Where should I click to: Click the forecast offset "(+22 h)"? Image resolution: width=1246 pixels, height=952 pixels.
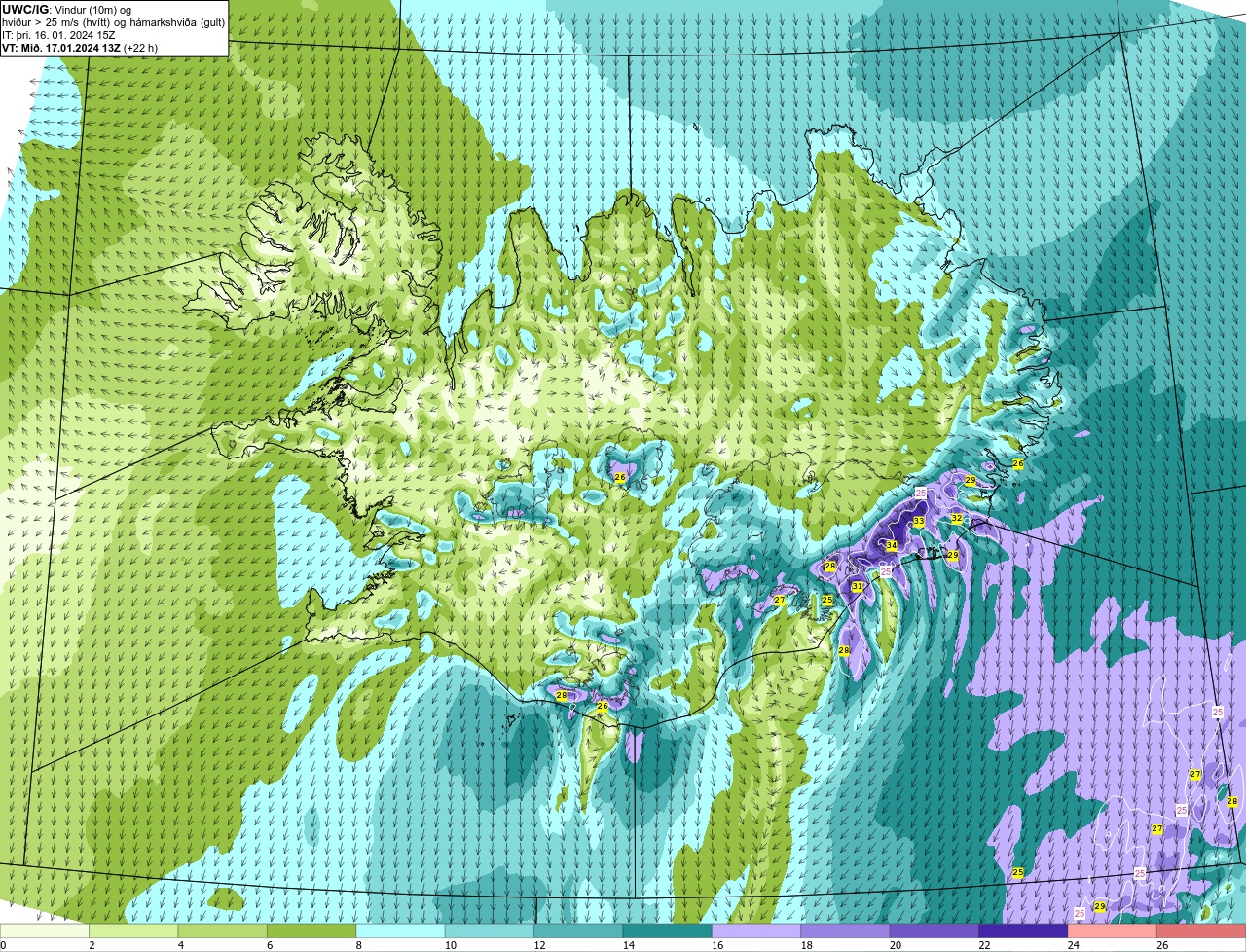pyautogui.click(x=142, y=48)
